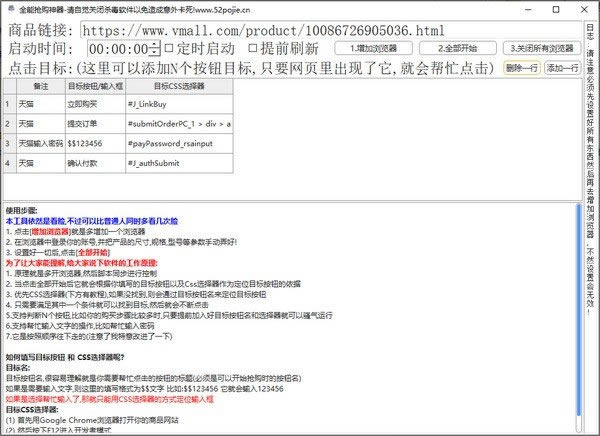The image size is (600, 436).
Task: Click the red 增加浏览器 text in instructions
Action: click(x=50, y=232)
